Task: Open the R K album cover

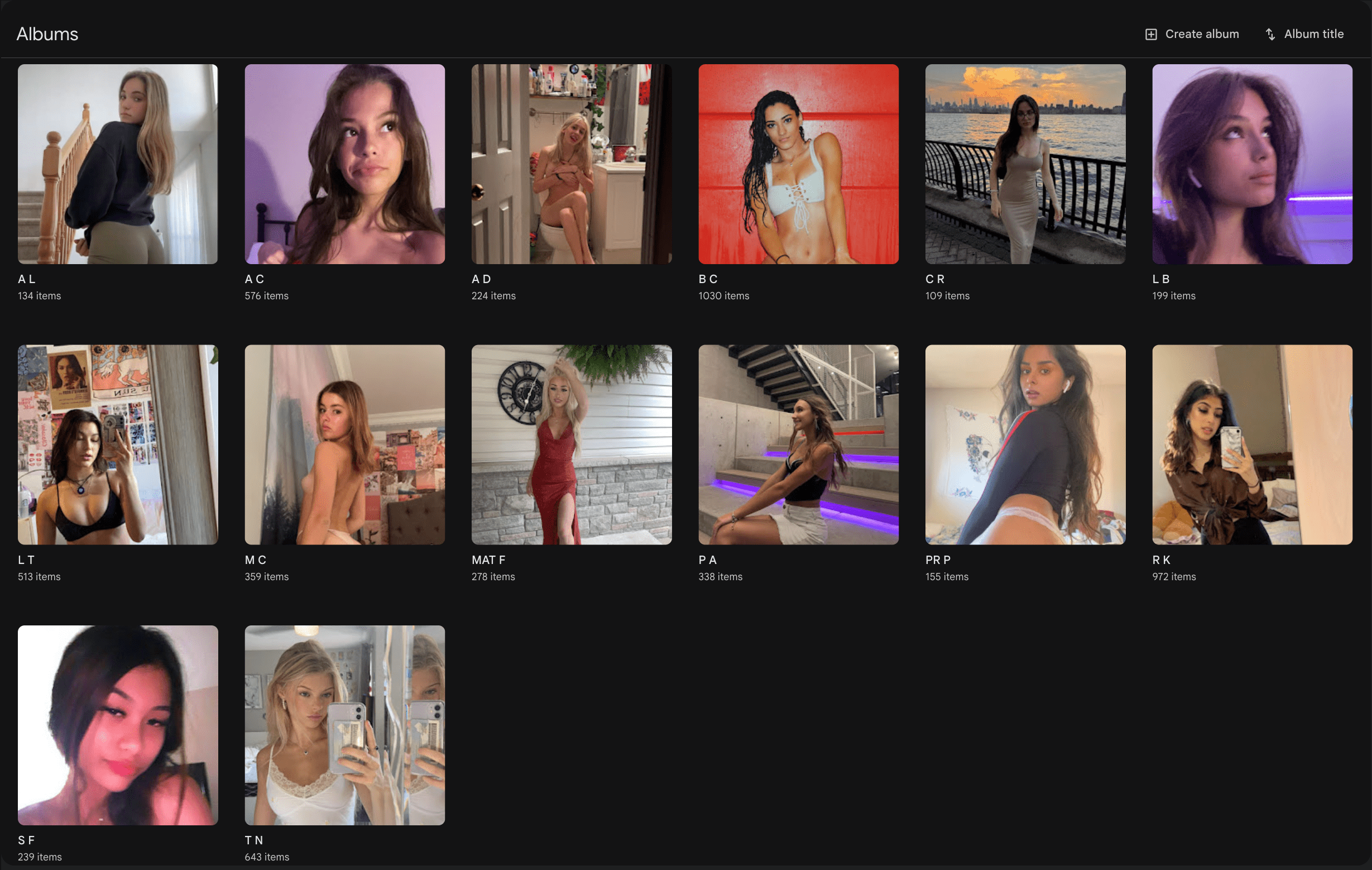Action: (x=1252, y=444)
